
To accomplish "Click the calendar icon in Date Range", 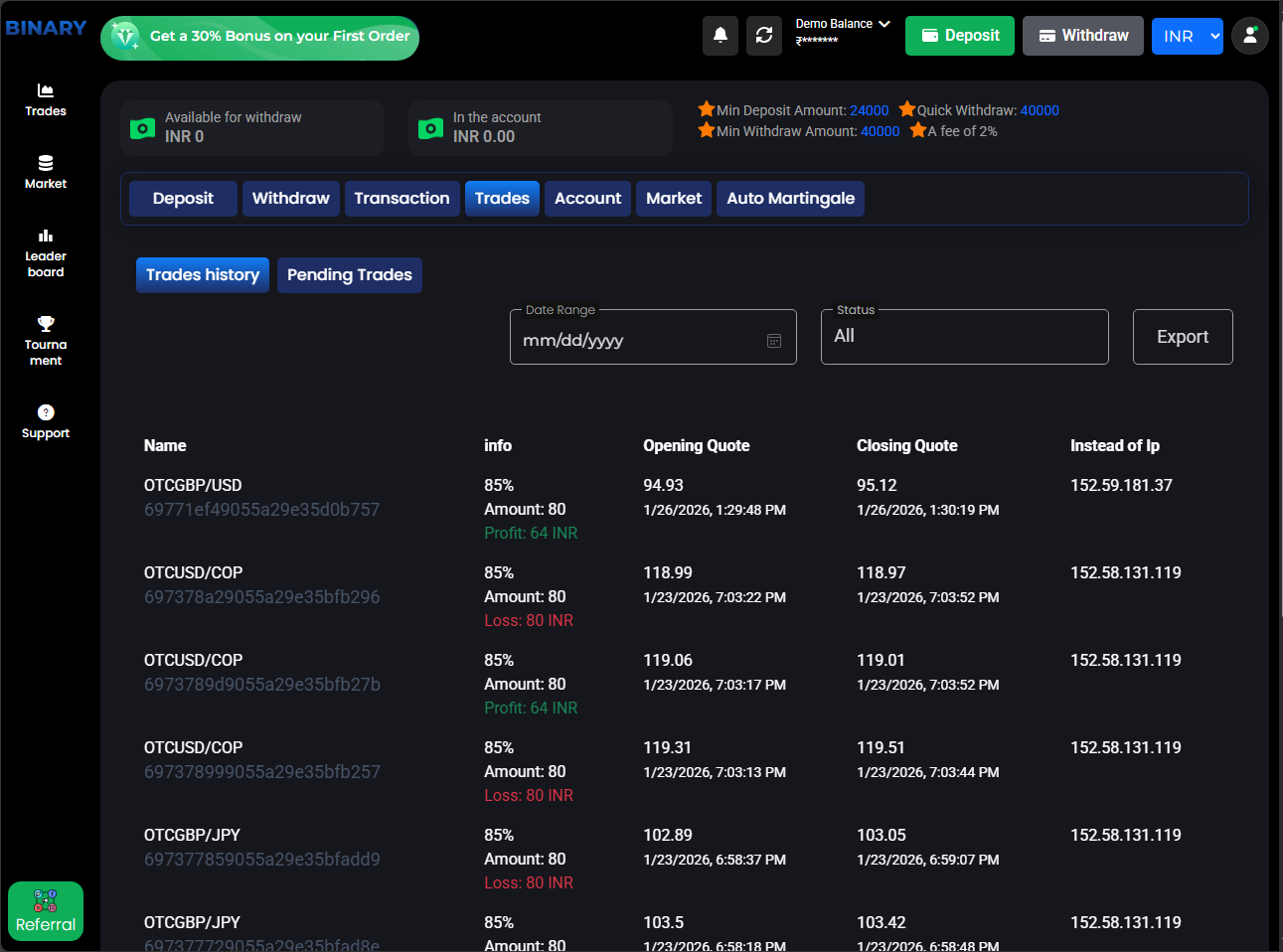I will (774, 341).
